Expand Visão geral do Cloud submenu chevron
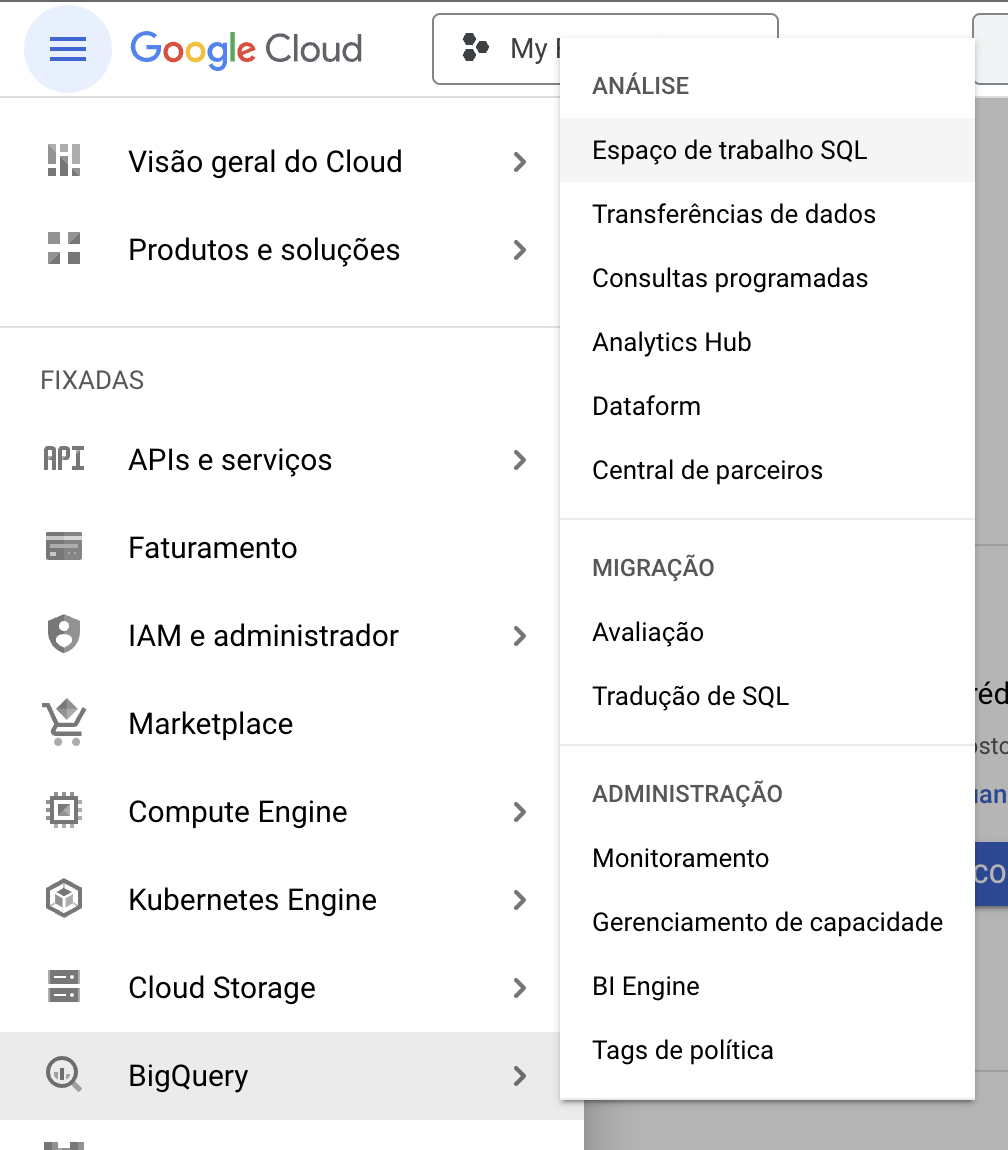This screenshot has height=1150, width=1008. [519, 162]
